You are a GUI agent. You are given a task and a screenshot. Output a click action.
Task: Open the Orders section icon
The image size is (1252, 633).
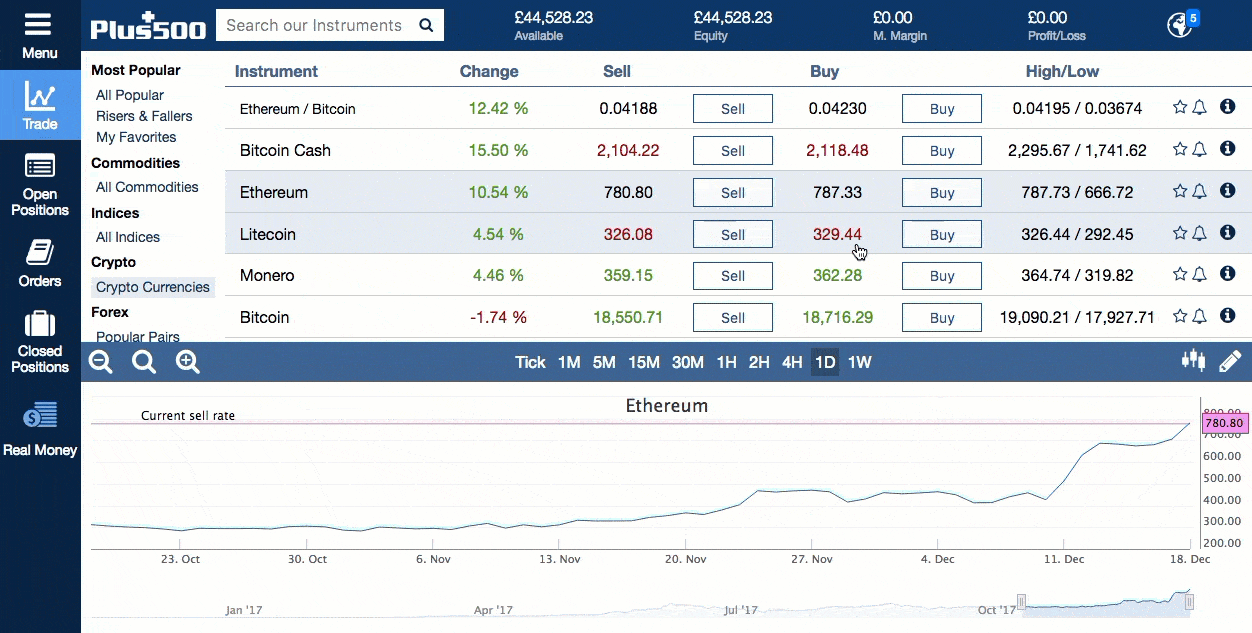pos(40,252)
